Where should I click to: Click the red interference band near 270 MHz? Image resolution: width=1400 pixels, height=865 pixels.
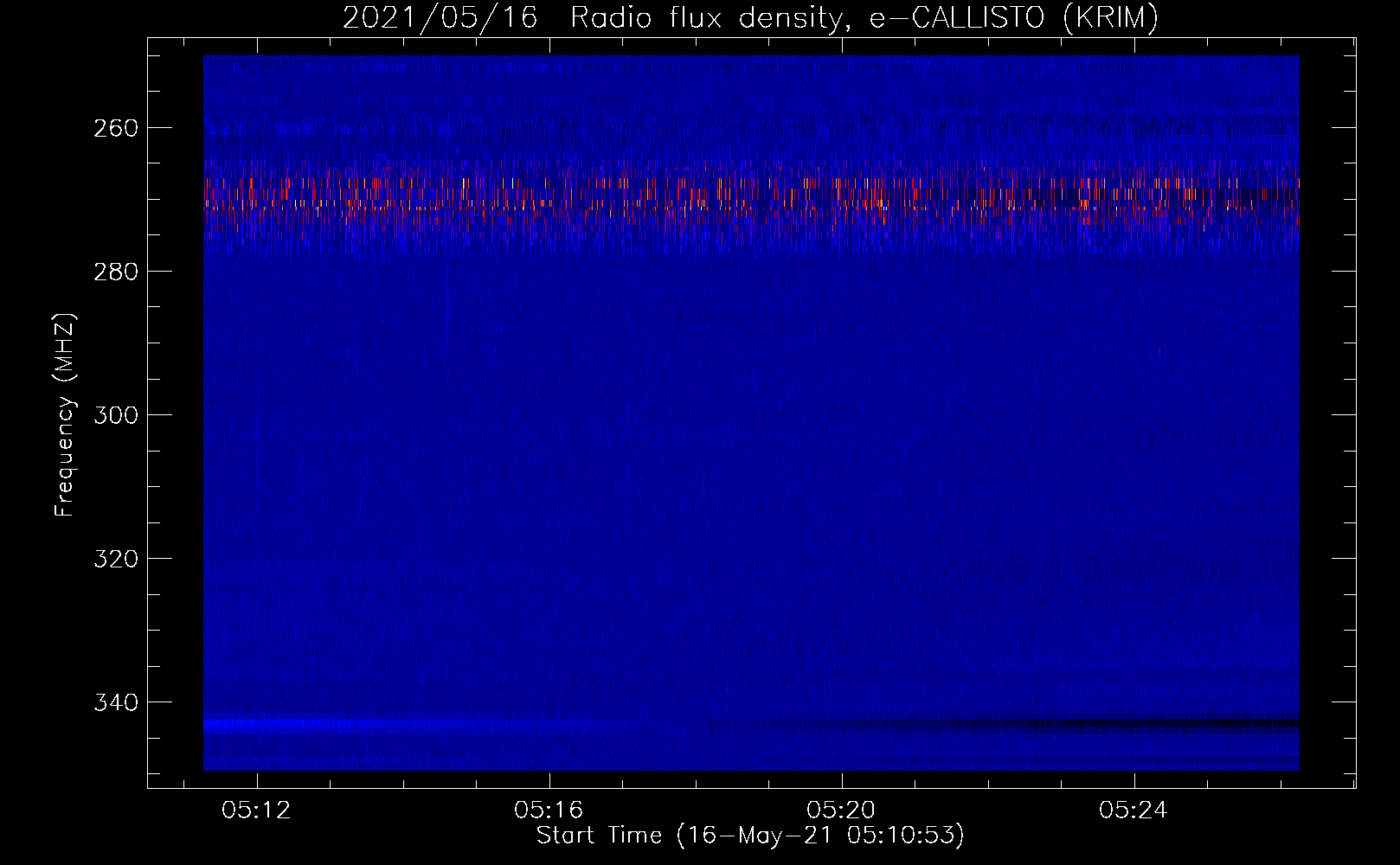click(751, 201)
